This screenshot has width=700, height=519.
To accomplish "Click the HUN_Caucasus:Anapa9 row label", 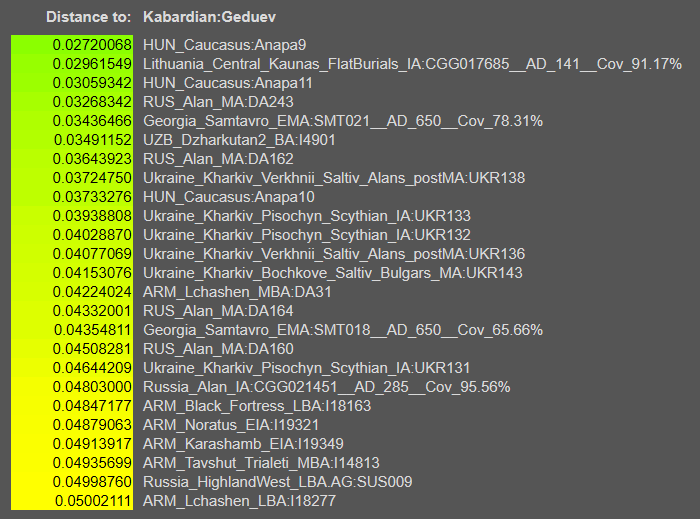I will click(x=224, y=45).
